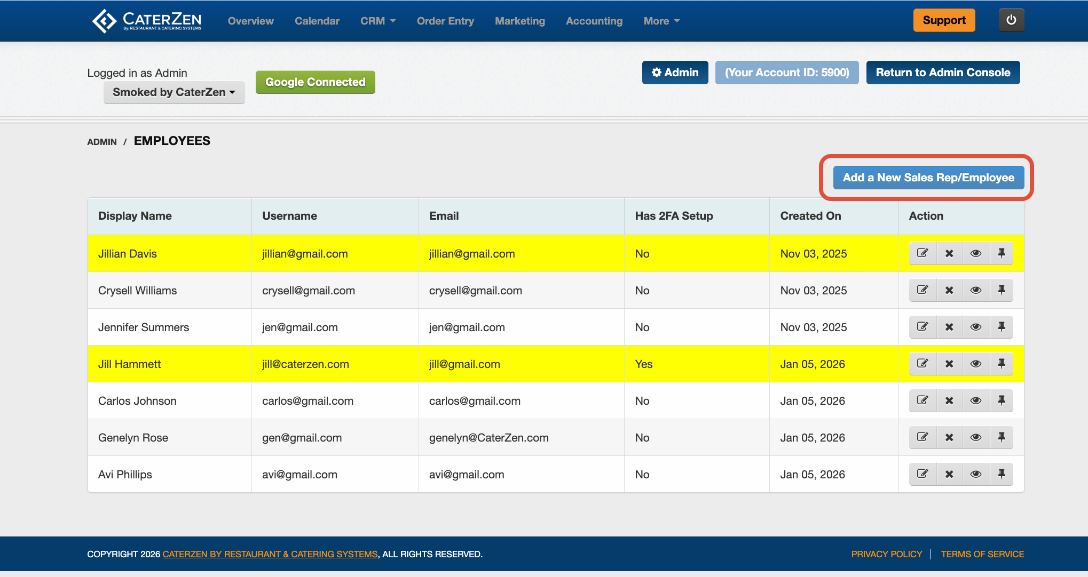Open the Accounting section

click(594, 21)
